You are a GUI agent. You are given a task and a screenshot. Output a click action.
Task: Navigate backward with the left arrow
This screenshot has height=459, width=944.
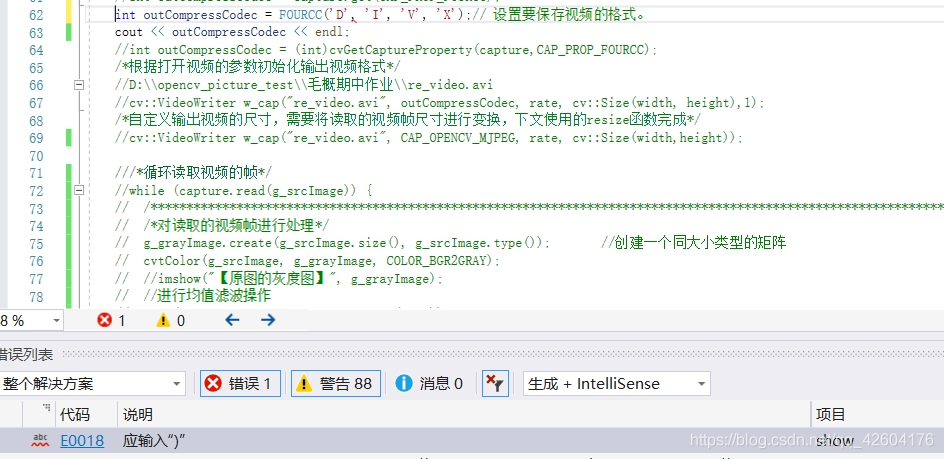tap(232, 320)
